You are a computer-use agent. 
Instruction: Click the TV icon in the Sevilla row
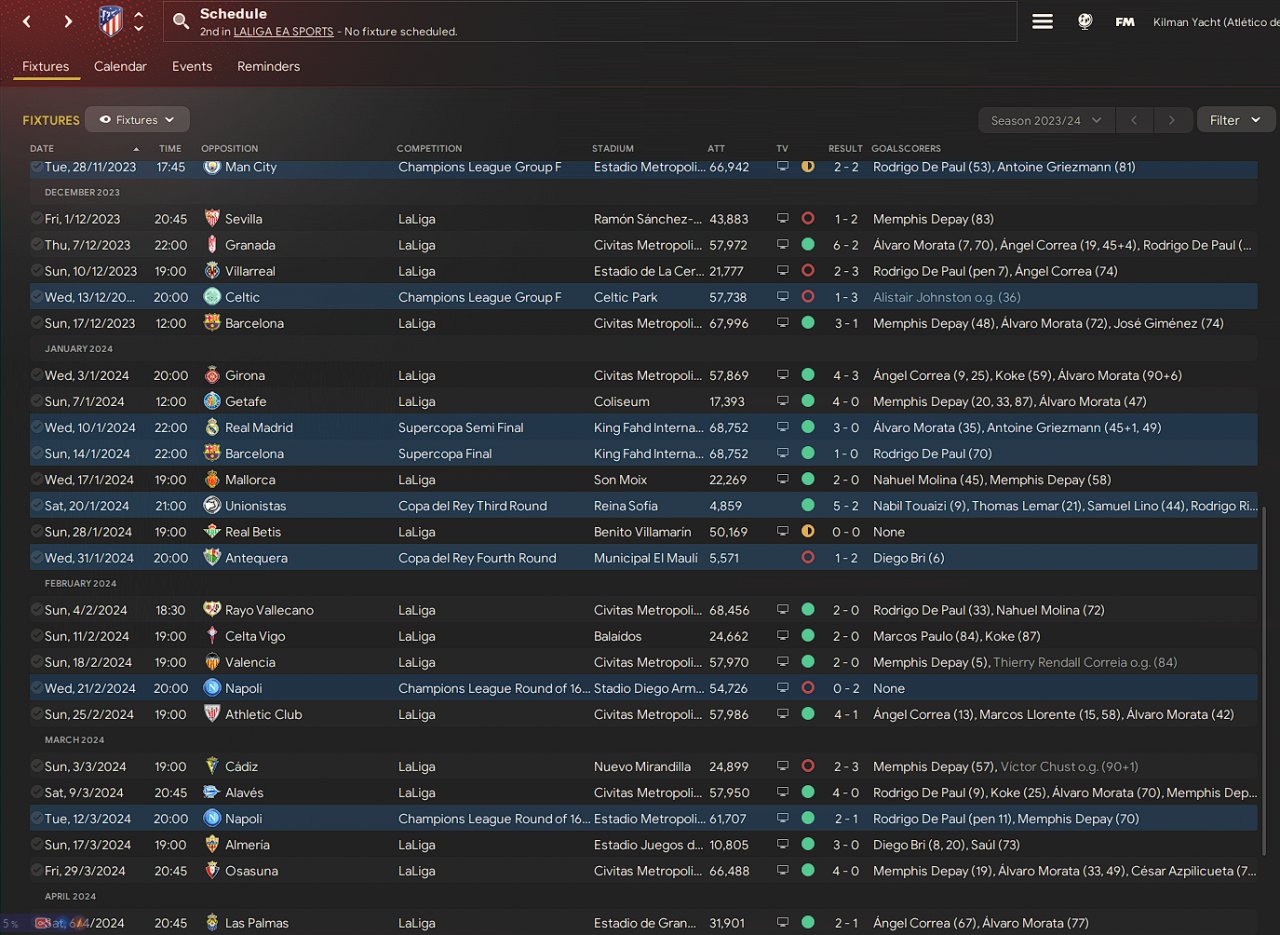(x=783, y=219)
